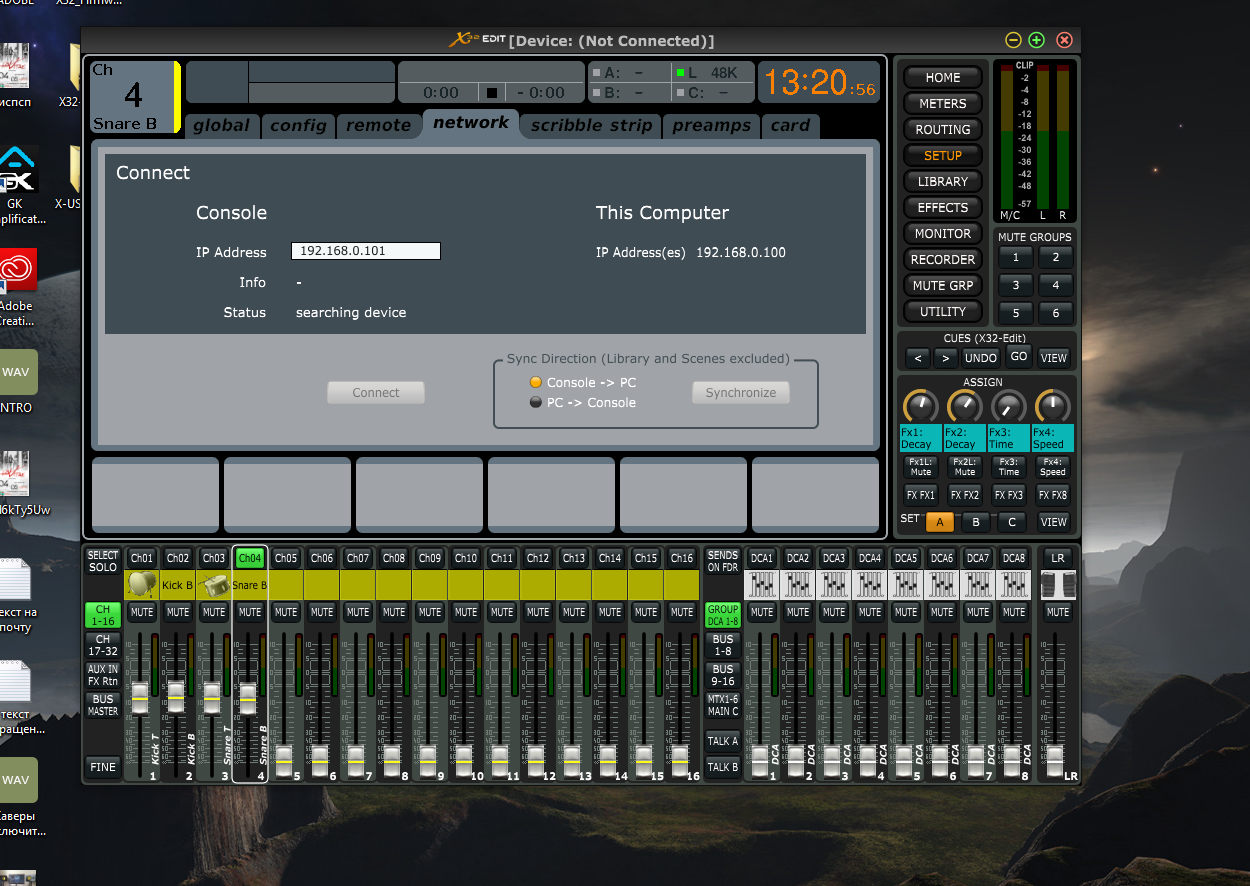Select Console -> PC sync direction

point(536,382)
